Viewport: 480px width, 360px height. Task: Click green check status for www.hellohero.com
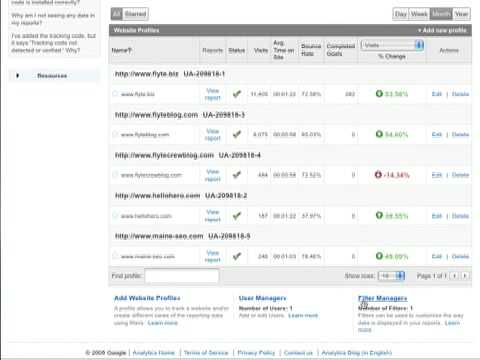pyautogui.click(x=237, y=216)
